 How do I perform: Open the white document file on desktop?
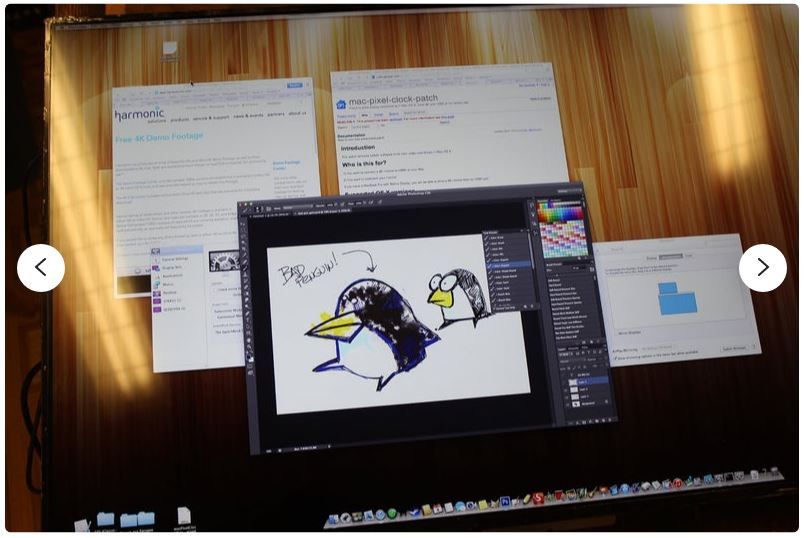coord(184,517)
